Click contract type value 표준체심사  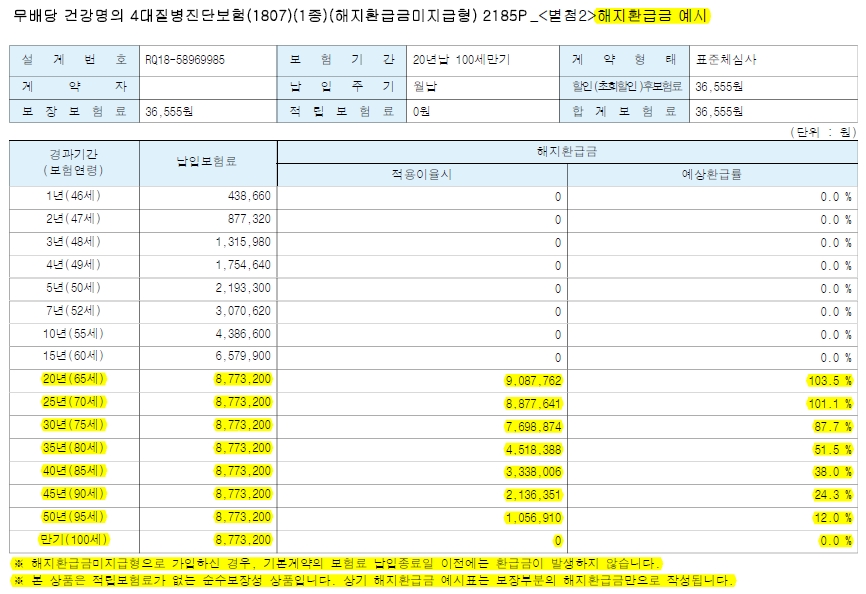point(725,60)
